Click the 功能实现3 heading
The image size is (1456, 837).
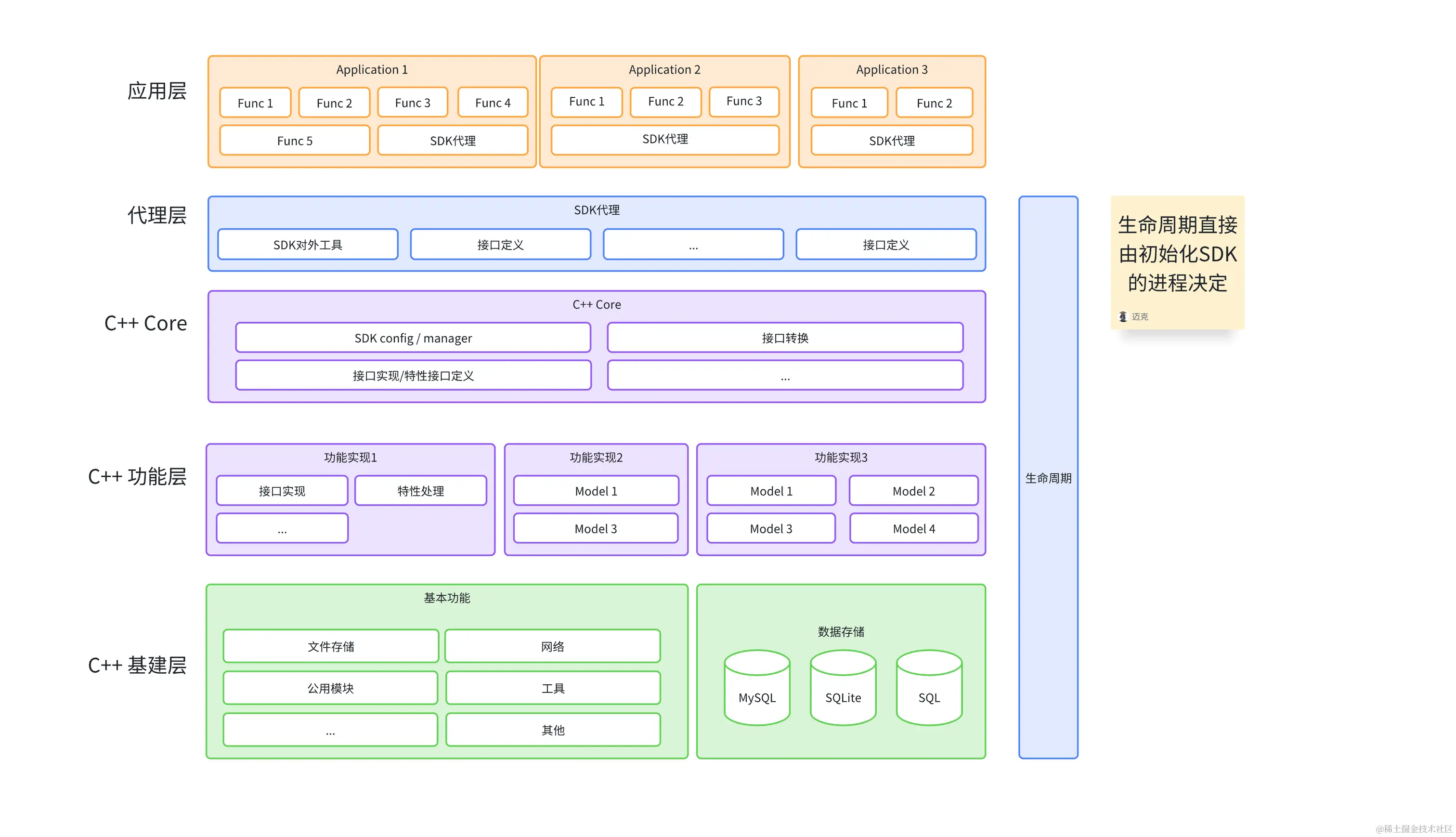(841, 458)
